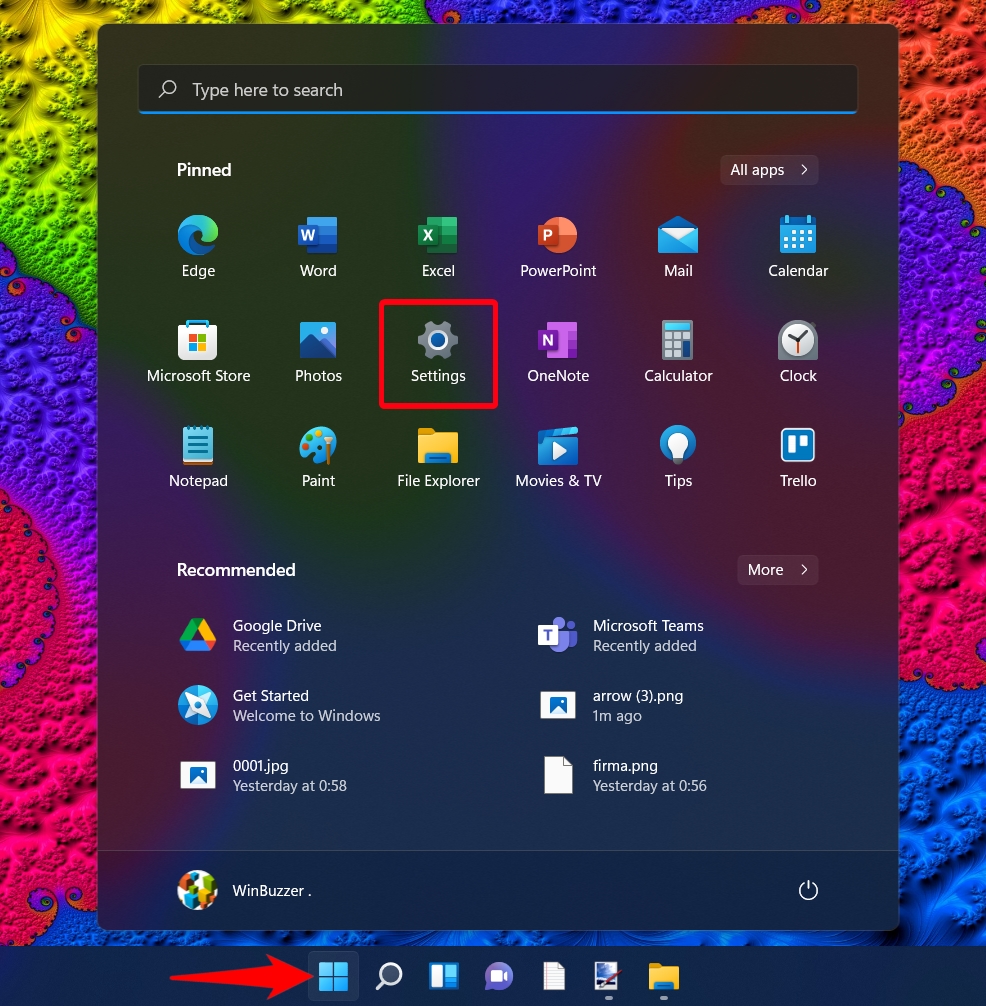Click the search input field
This screenshot has width=986, height=1006.
[497, 89]
